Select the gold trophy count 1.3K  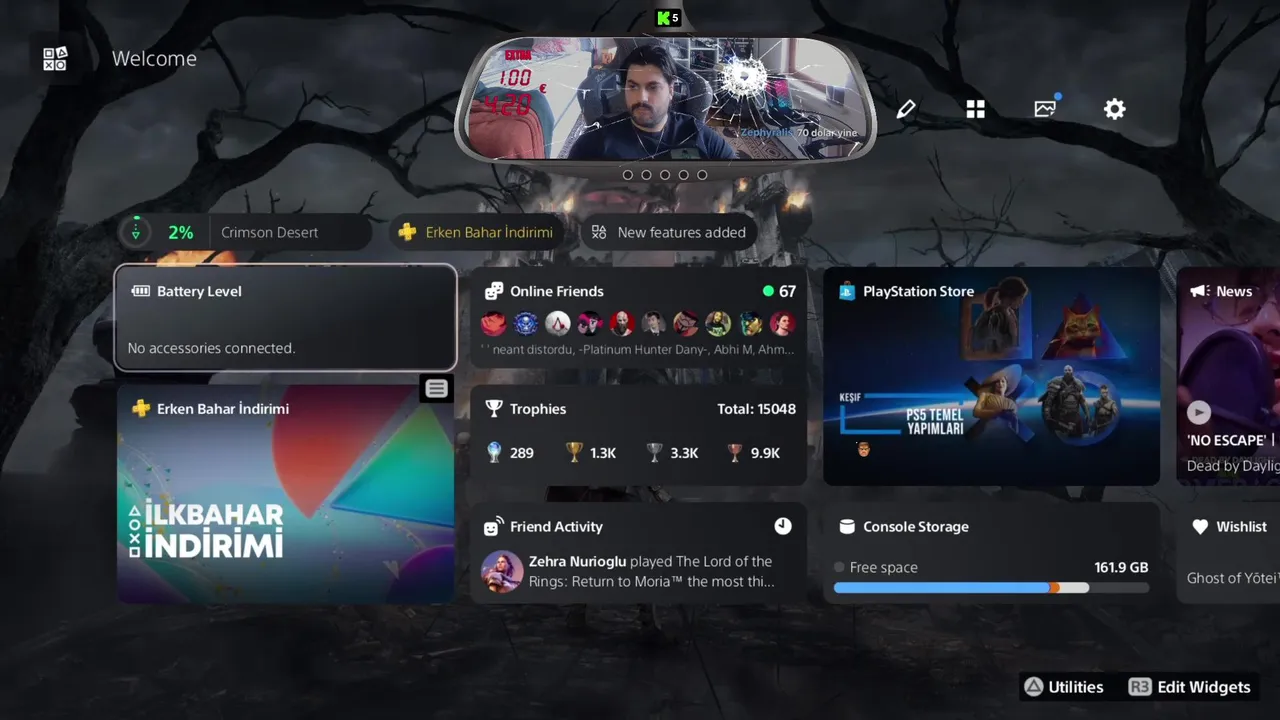pos(591,453)
